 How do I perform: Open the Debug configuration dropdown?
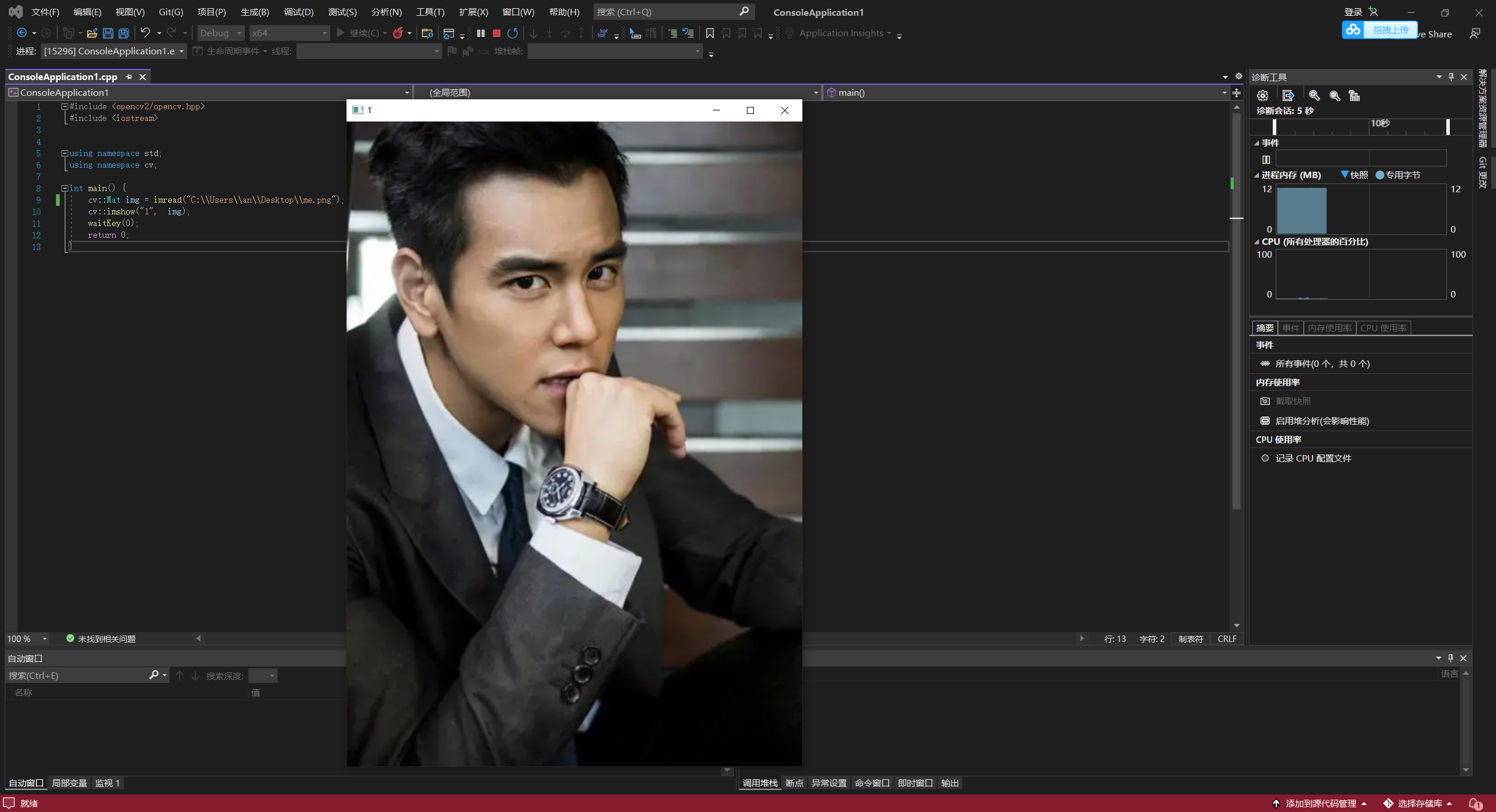click(239, 33)
